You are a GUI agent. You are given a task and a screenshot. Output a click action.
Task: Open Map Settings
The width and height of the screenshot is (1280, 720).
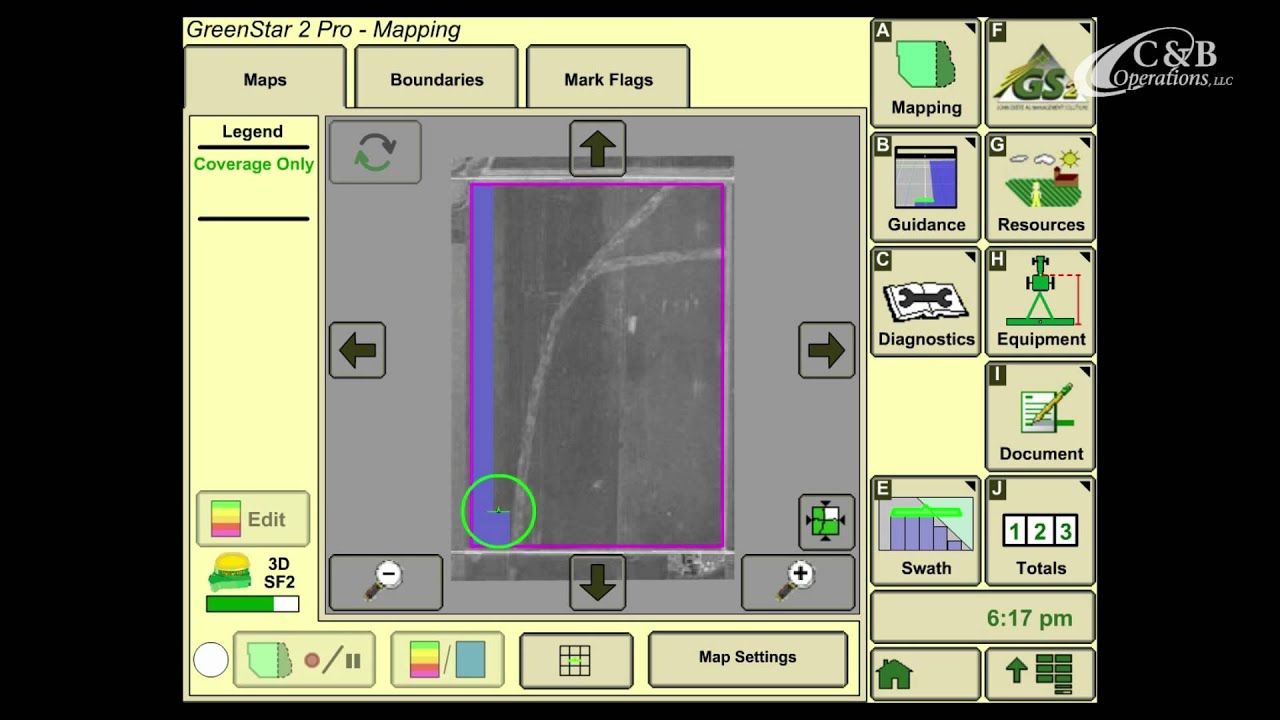coord(748,658)
